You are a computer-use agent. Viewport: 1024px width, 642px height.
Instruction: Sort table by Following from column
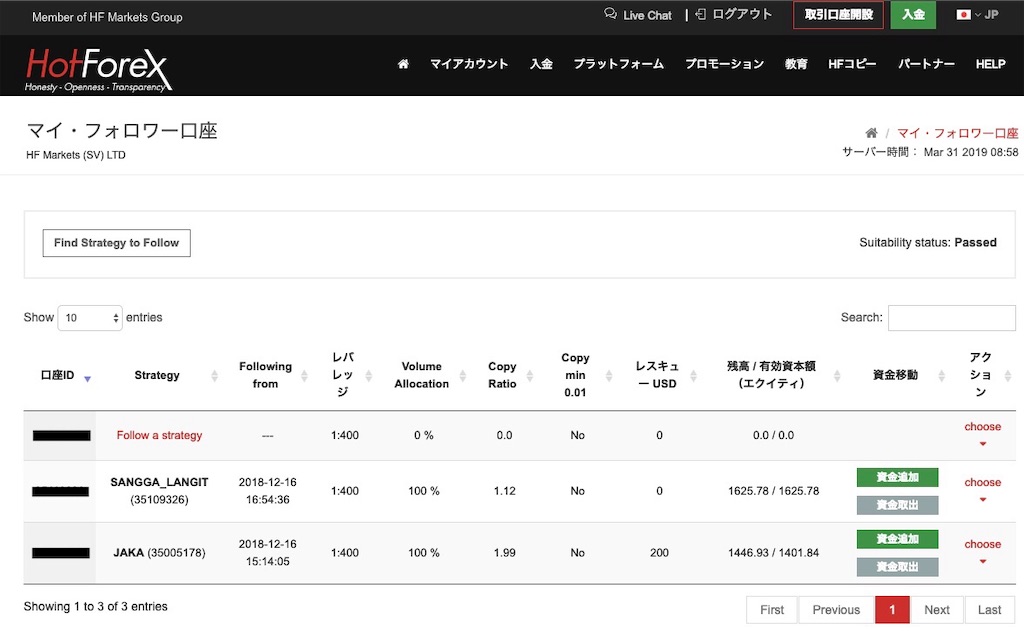click(304, 375)
